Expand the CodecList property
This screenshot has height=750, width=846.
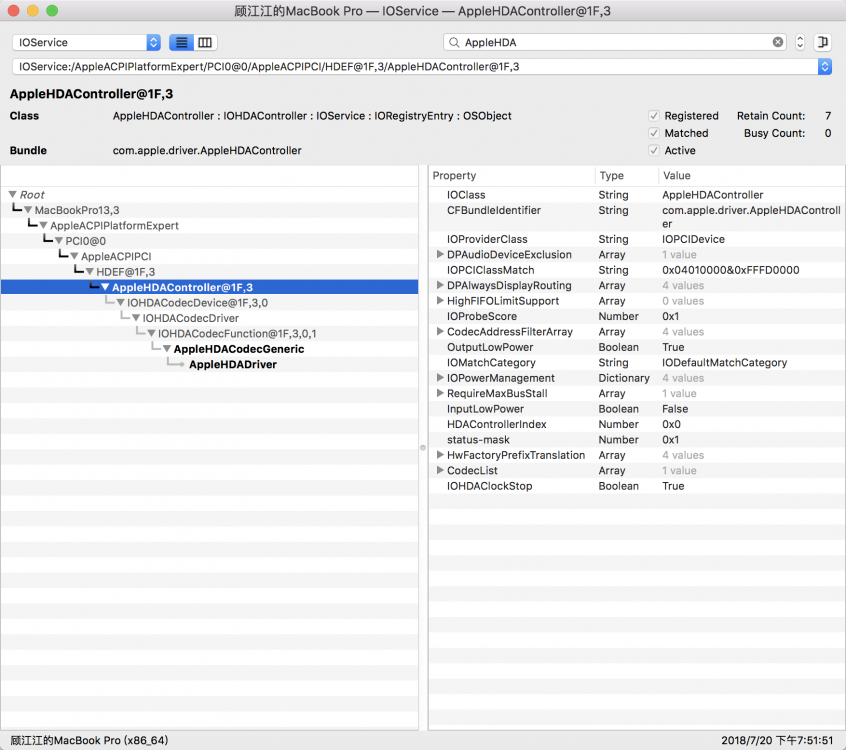point(440,471)
